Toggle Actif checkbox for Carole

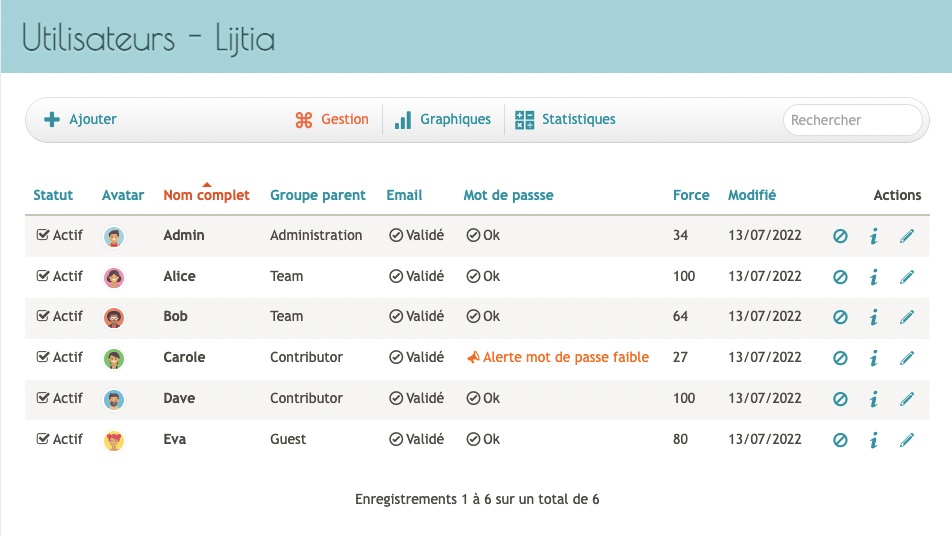click(42, 357)
